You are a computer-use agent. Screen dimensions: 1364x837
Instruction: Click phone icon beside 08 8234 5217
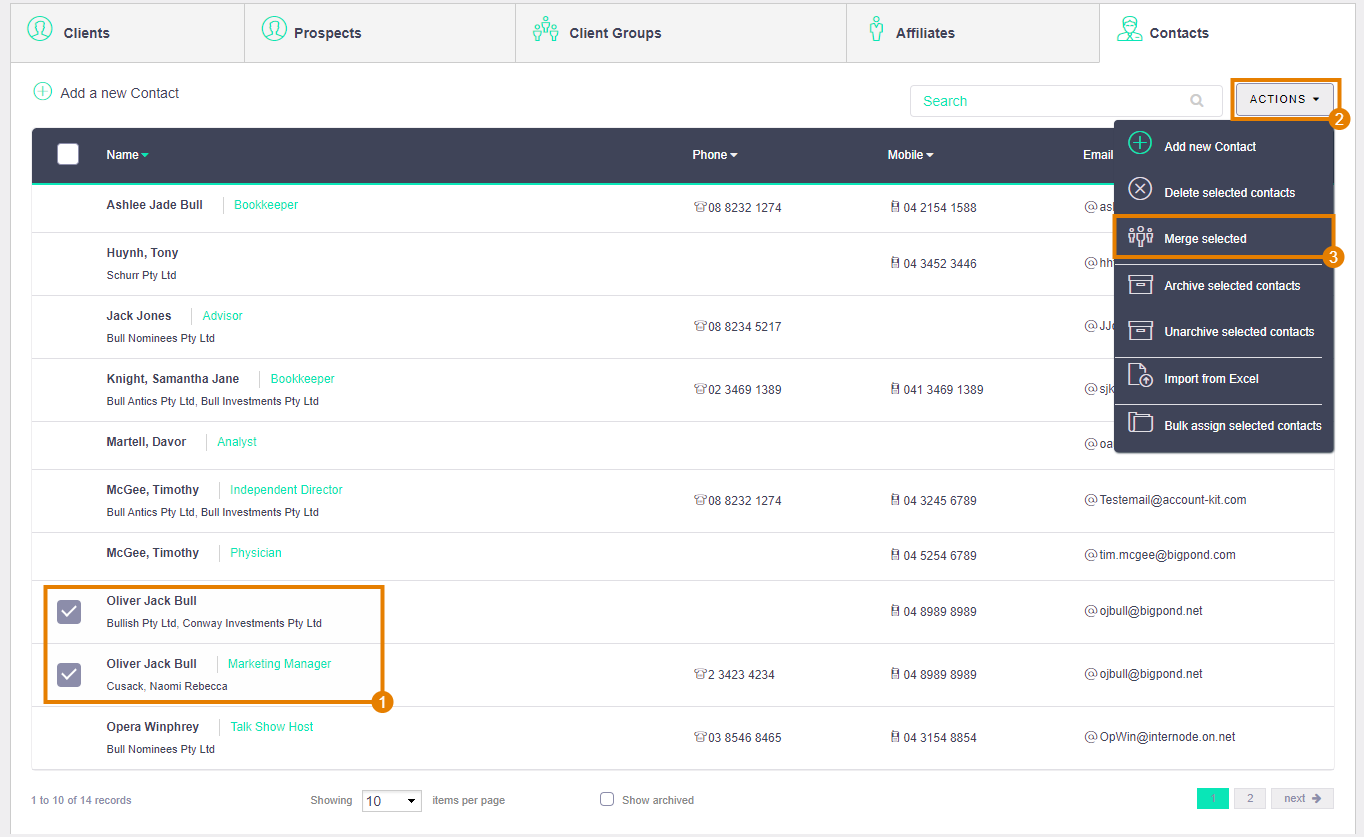(699, 326)
